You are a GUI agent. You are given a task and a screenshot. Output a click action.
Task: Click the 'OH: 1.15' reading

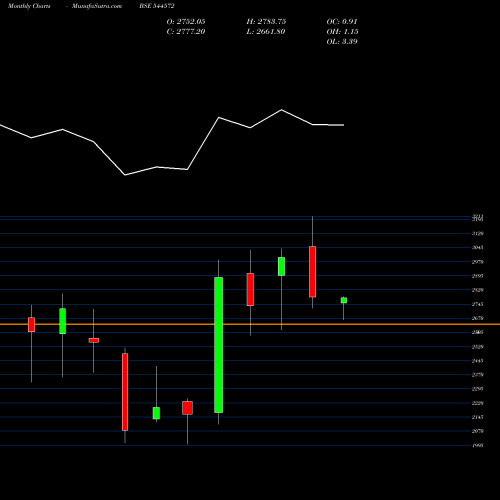(x=342, y=31)
